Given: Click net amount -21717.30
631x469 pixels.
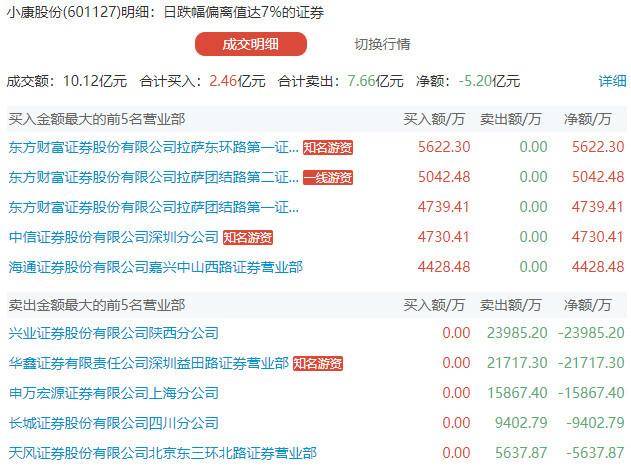Looking at the screenshot, I should [591, 363].
